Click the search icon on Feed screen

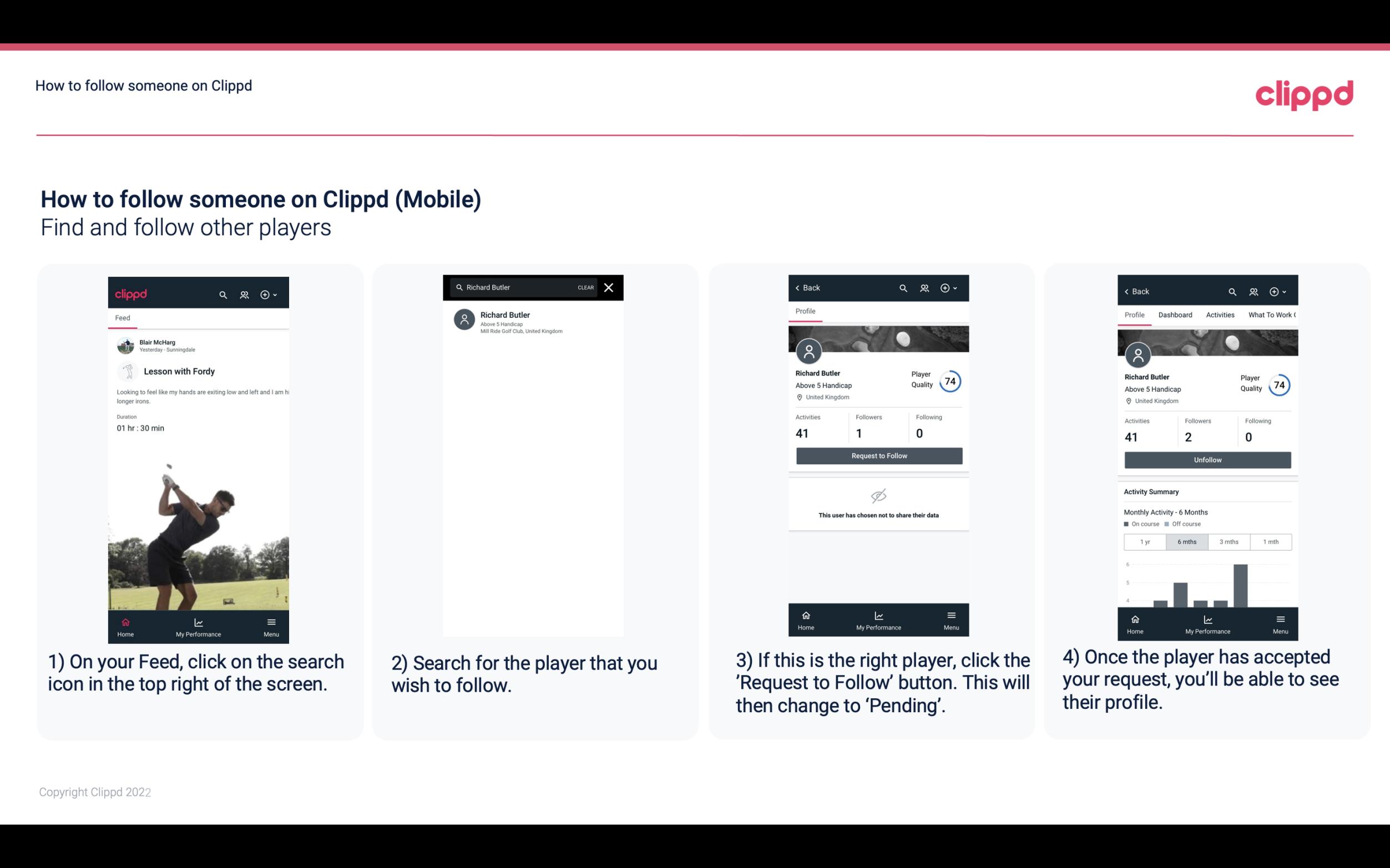pos(222,293)
